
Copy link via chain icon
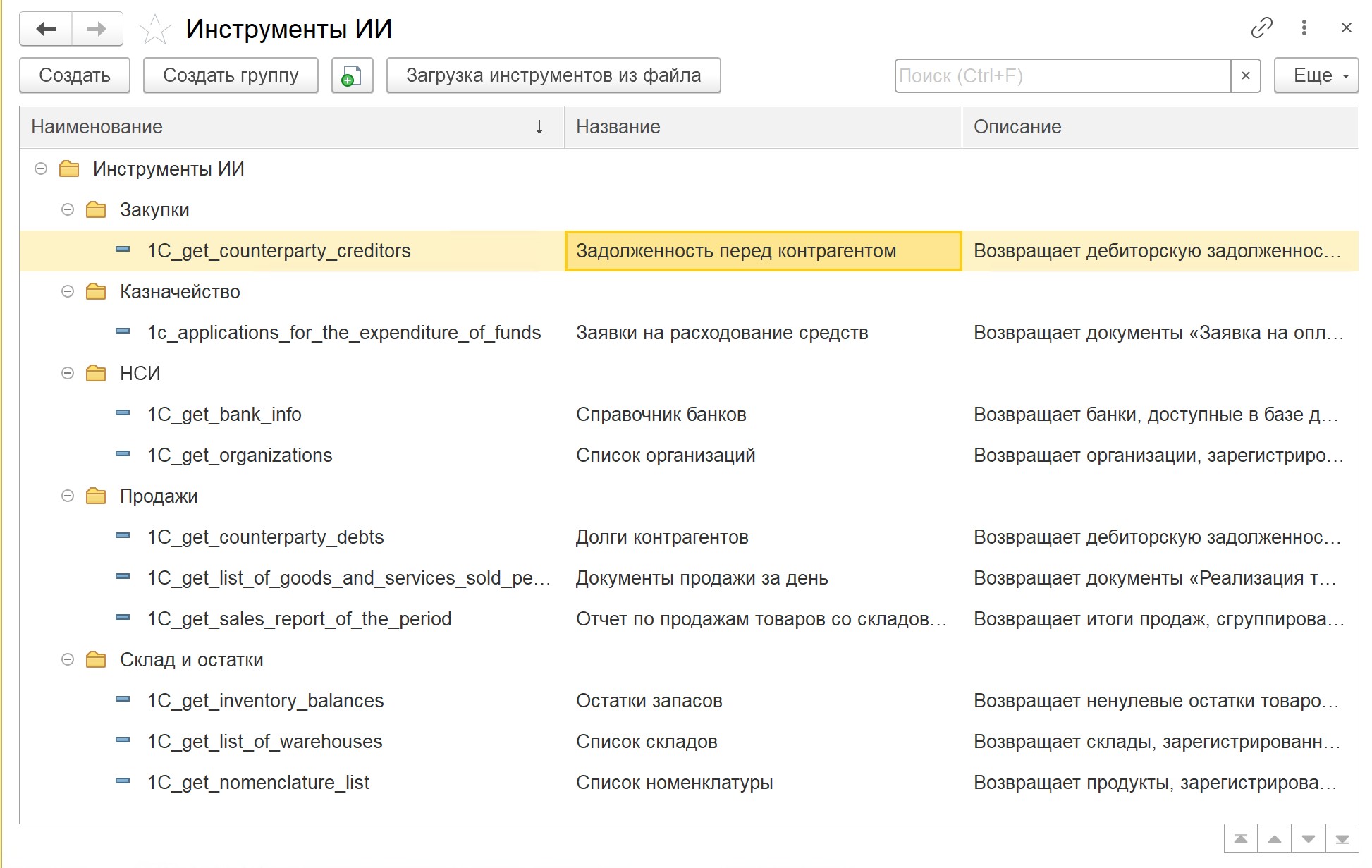[x=1261, y=28]
